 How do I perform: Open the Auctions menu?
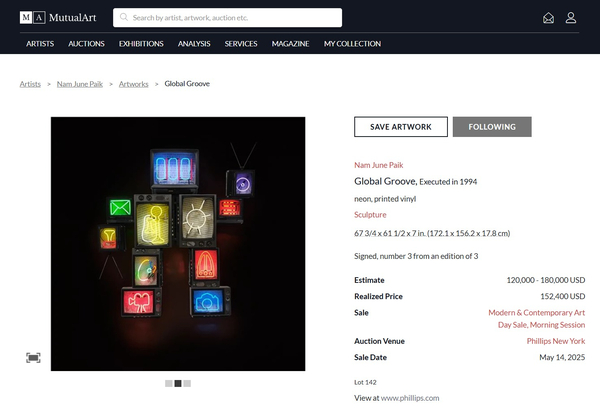(86, 44)
